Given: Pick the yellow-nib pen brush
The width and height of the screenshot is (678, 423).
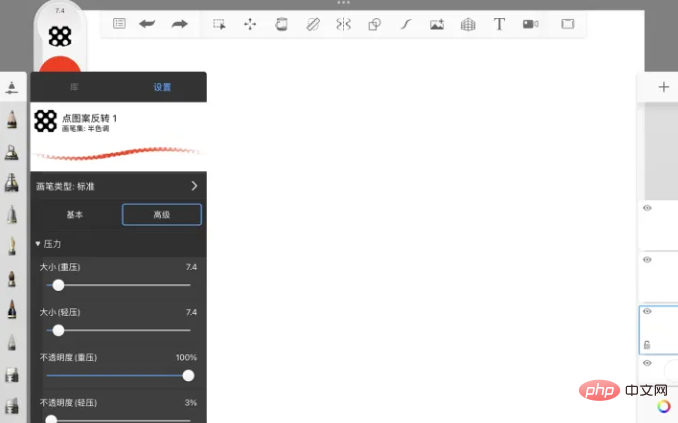Looking at the screenshot, I should click(x=12, y=246).
